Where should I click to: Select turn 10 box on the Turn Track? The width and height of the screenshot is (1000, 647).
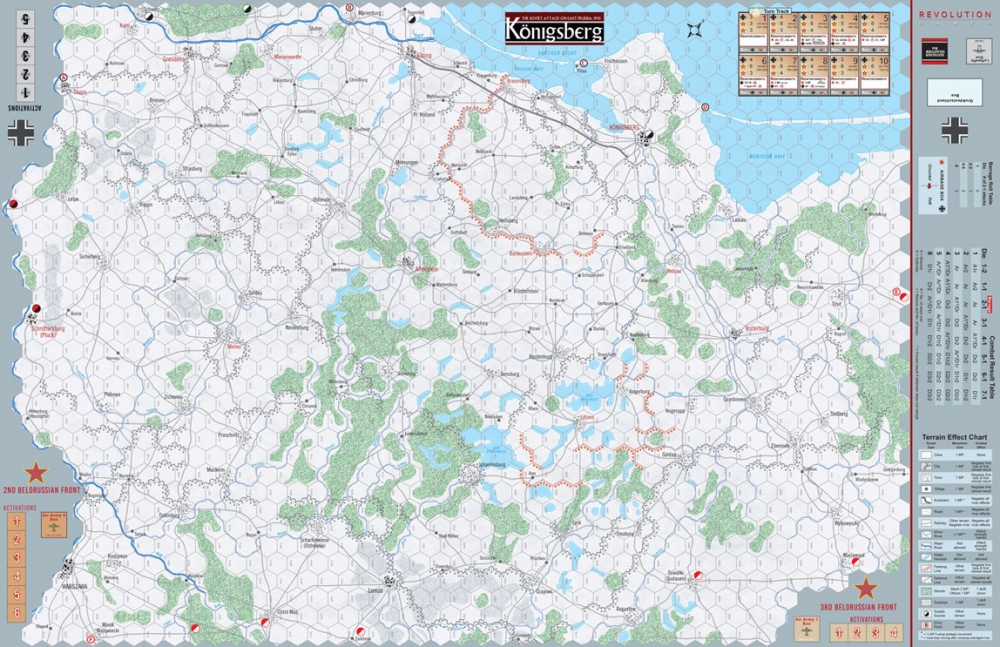(876, 75)
